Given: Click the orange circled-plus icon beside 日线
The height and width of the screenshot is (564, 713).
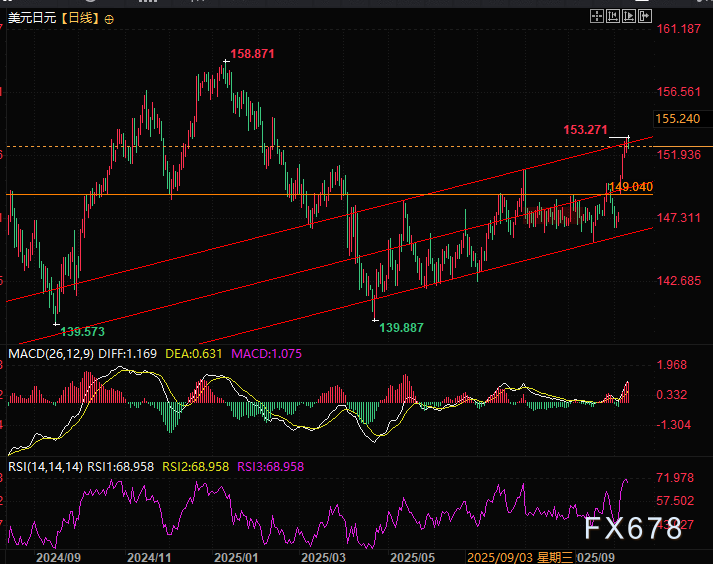Looking at the screenshot, I should click(109, 19).
